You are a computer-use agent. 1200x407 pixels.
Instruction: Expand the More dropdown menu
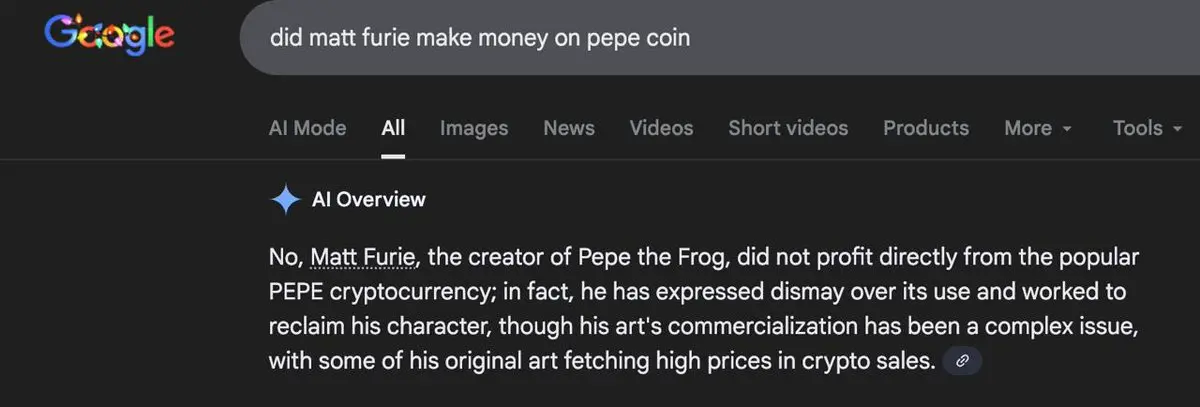click(1038, 128)
